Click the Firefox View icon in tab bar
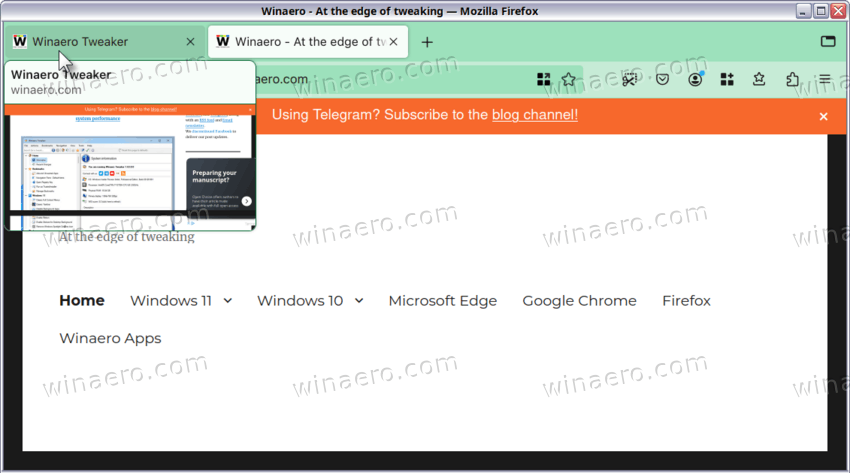Viewport: 850px width, 473px height. click(x=828, y=41)
